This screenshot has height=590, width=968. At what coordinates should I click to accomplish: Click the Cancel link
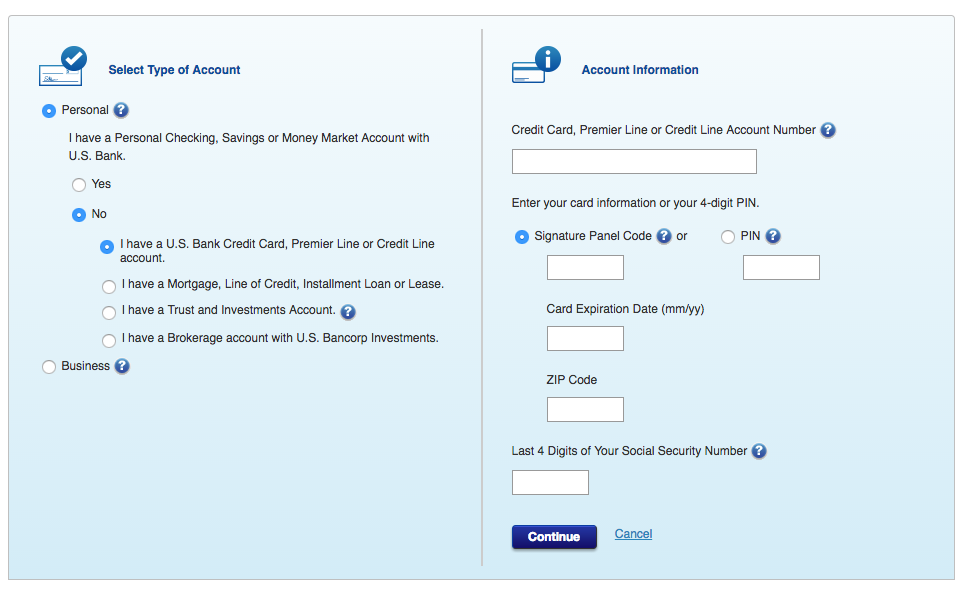click(633, 534)
